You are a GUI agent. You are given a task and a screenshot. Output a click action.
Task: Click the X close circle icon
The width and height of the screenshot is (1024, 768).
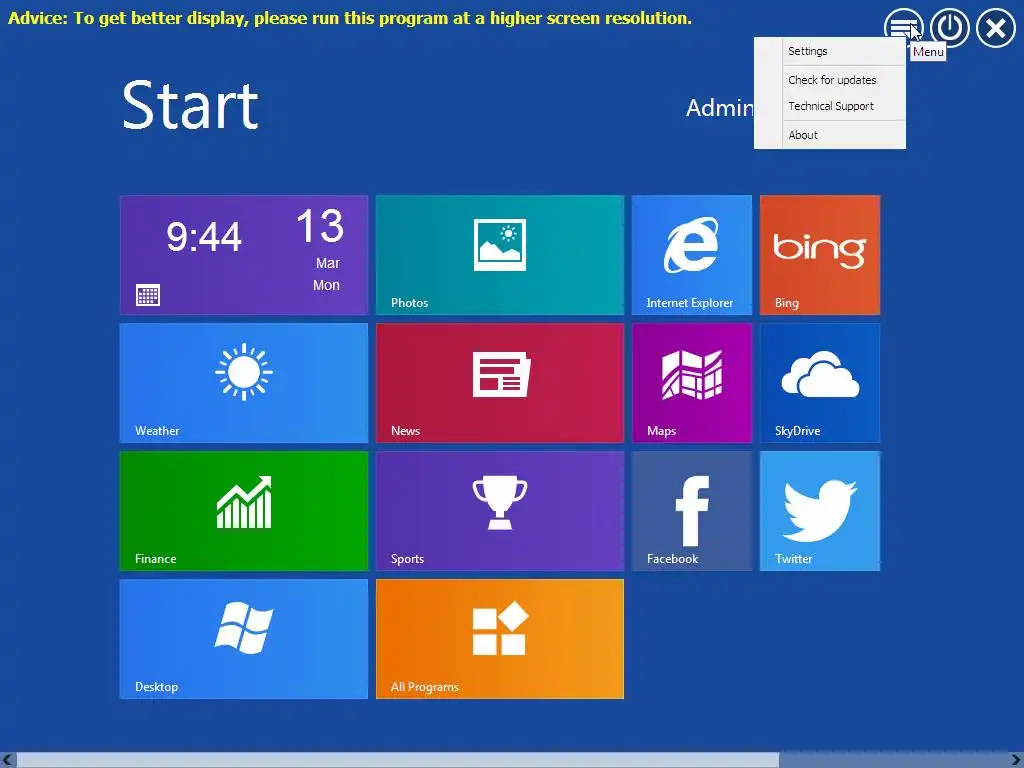pyautogui.click(x=996, y=27)
